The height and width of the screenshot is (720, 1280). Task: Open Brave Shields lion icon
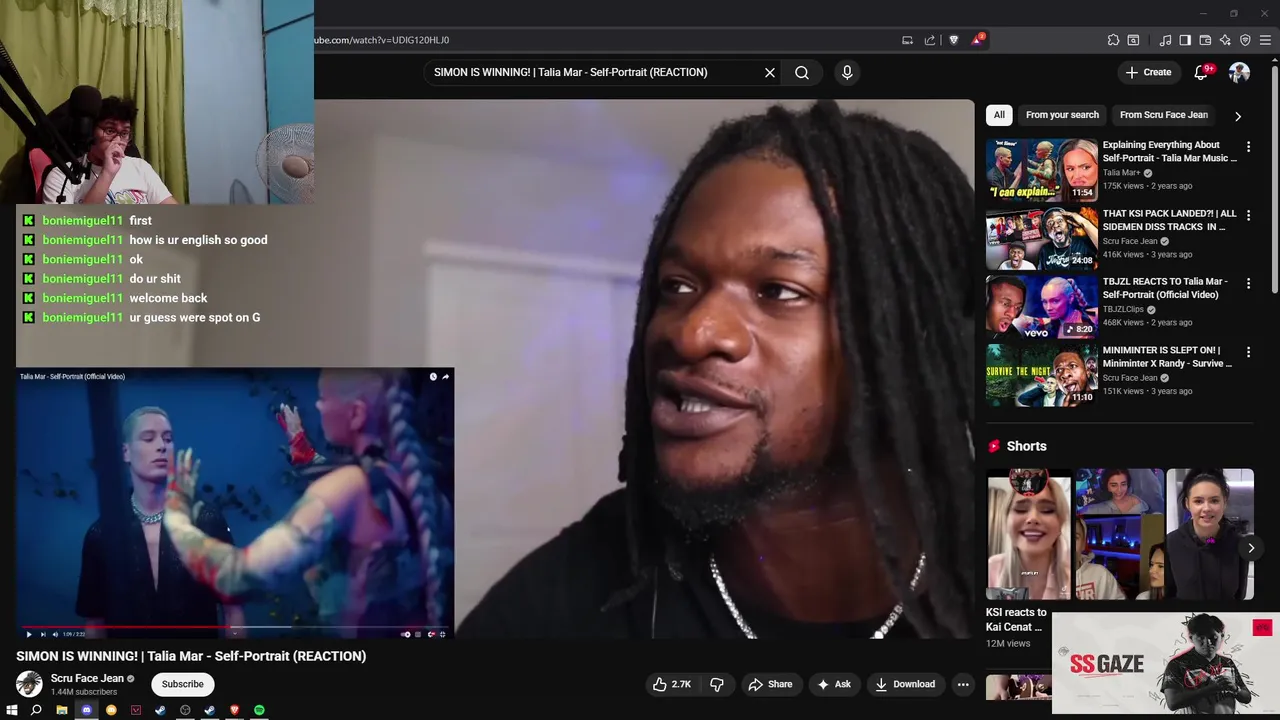click(x=953, y=40)
